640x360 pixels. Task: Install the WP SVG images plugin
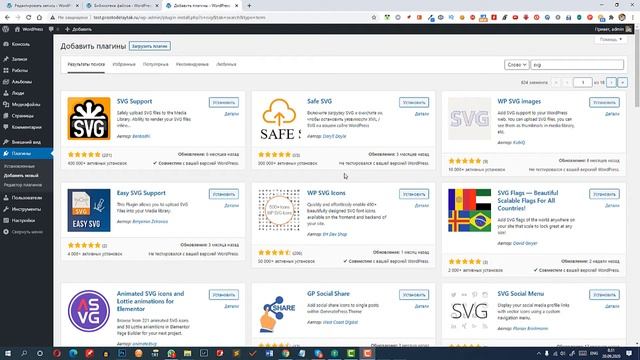point(604,102)
